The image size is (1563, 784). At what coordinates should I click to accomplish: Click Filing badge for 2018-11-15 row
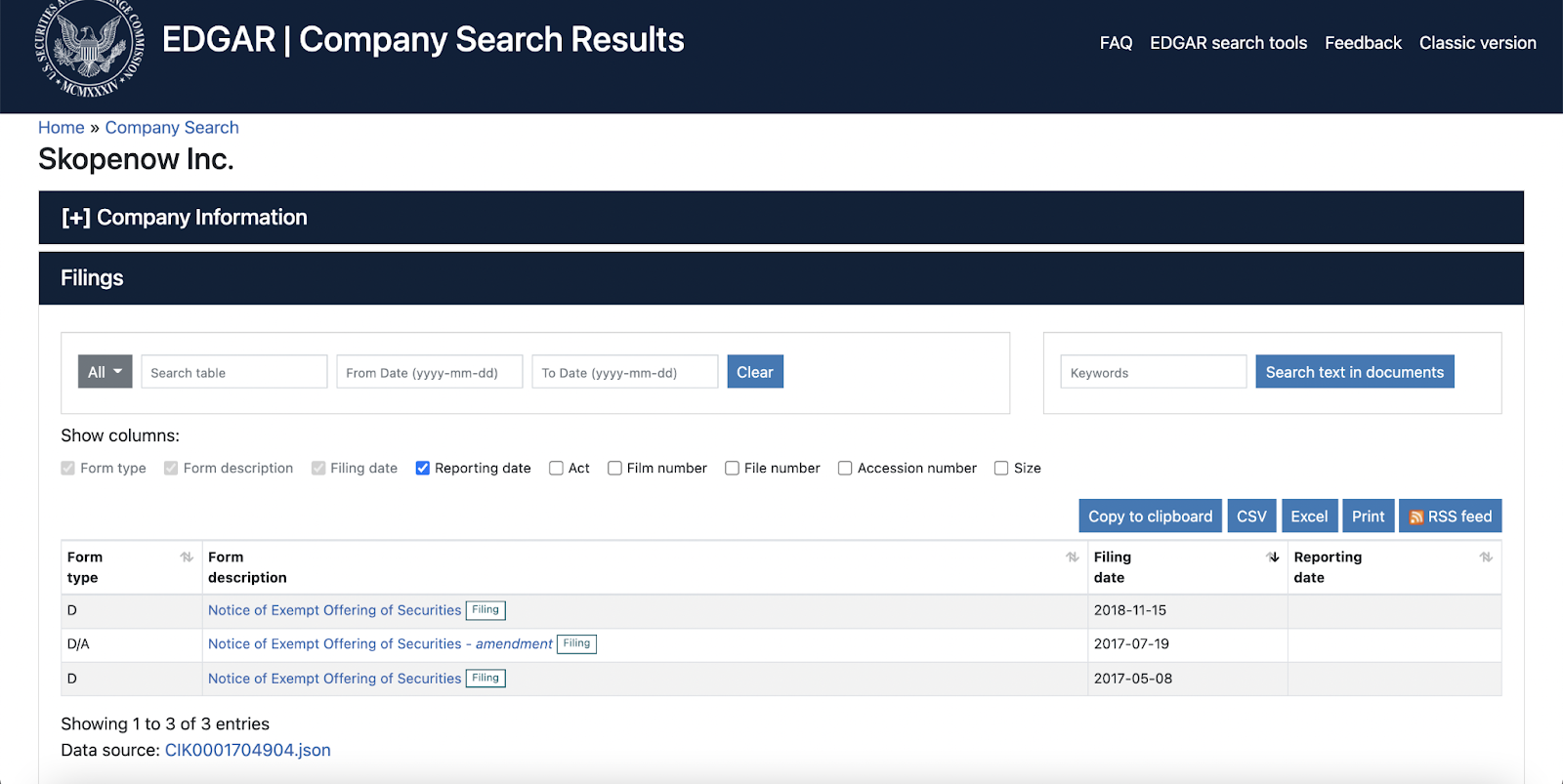[x=486, y=610]
